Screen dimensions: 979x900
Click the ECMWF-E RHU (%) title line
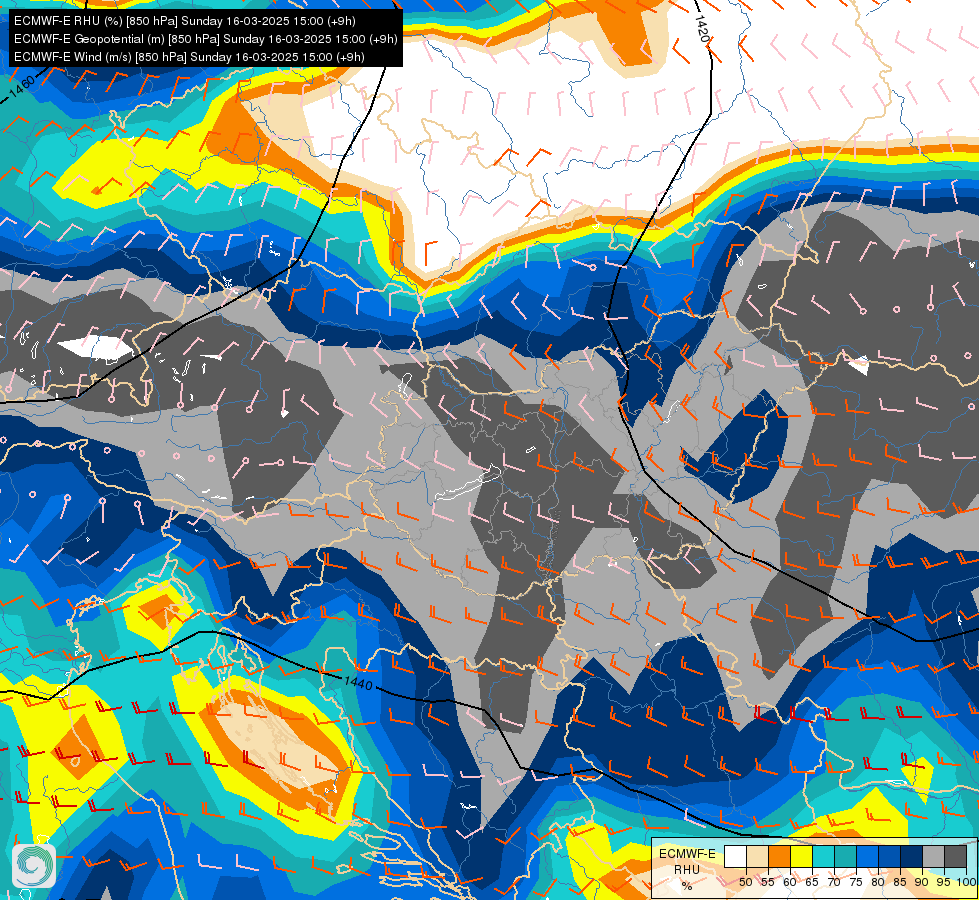[x=185, y=21]
